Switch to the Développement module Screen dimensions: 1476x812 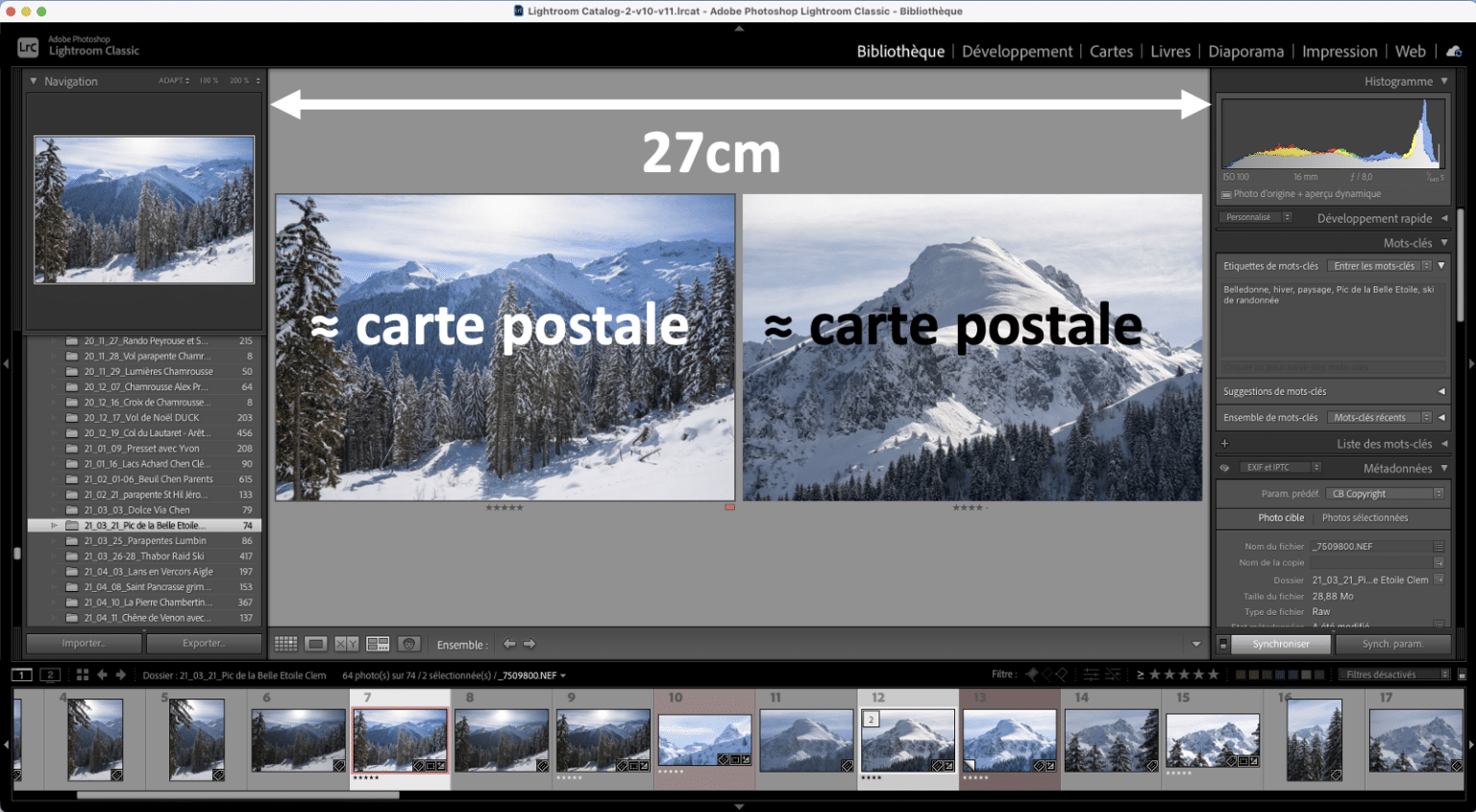tap(1017, 52)
